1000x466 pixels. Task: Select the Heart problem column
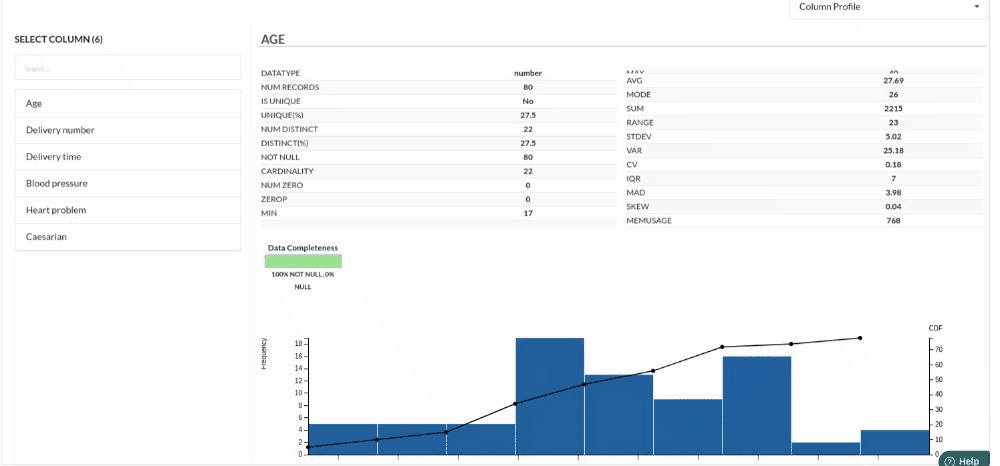(128, 210)
